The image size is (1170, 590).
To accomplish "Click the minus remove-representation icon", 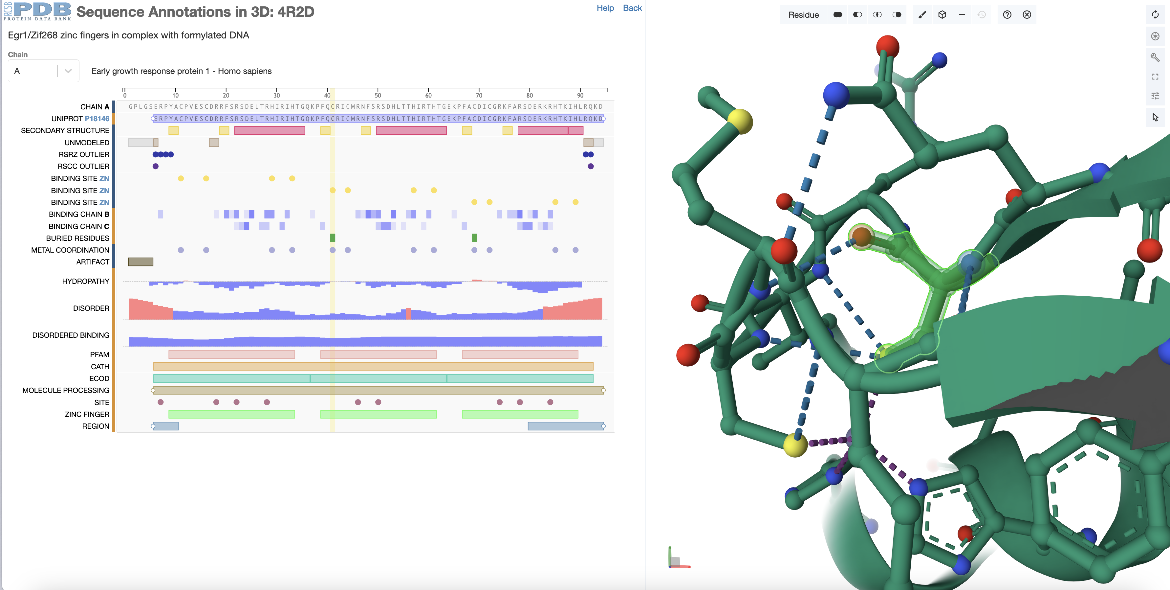I will [962, 15].
